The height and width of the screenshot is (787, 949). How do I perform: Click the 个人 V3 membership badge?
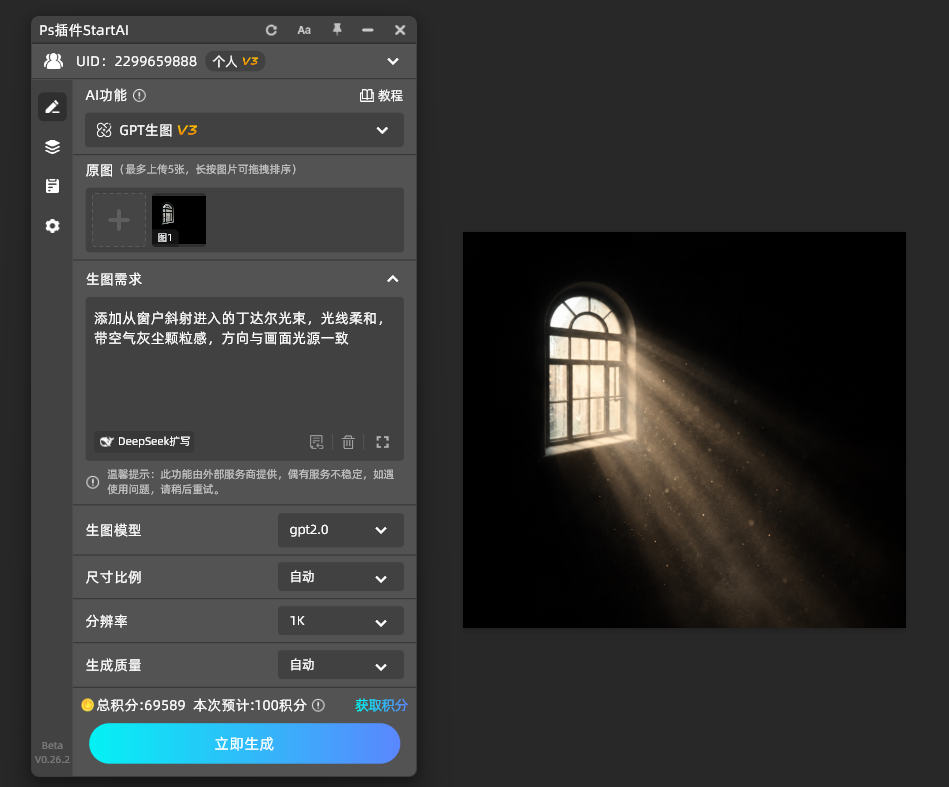coord(235,61)
